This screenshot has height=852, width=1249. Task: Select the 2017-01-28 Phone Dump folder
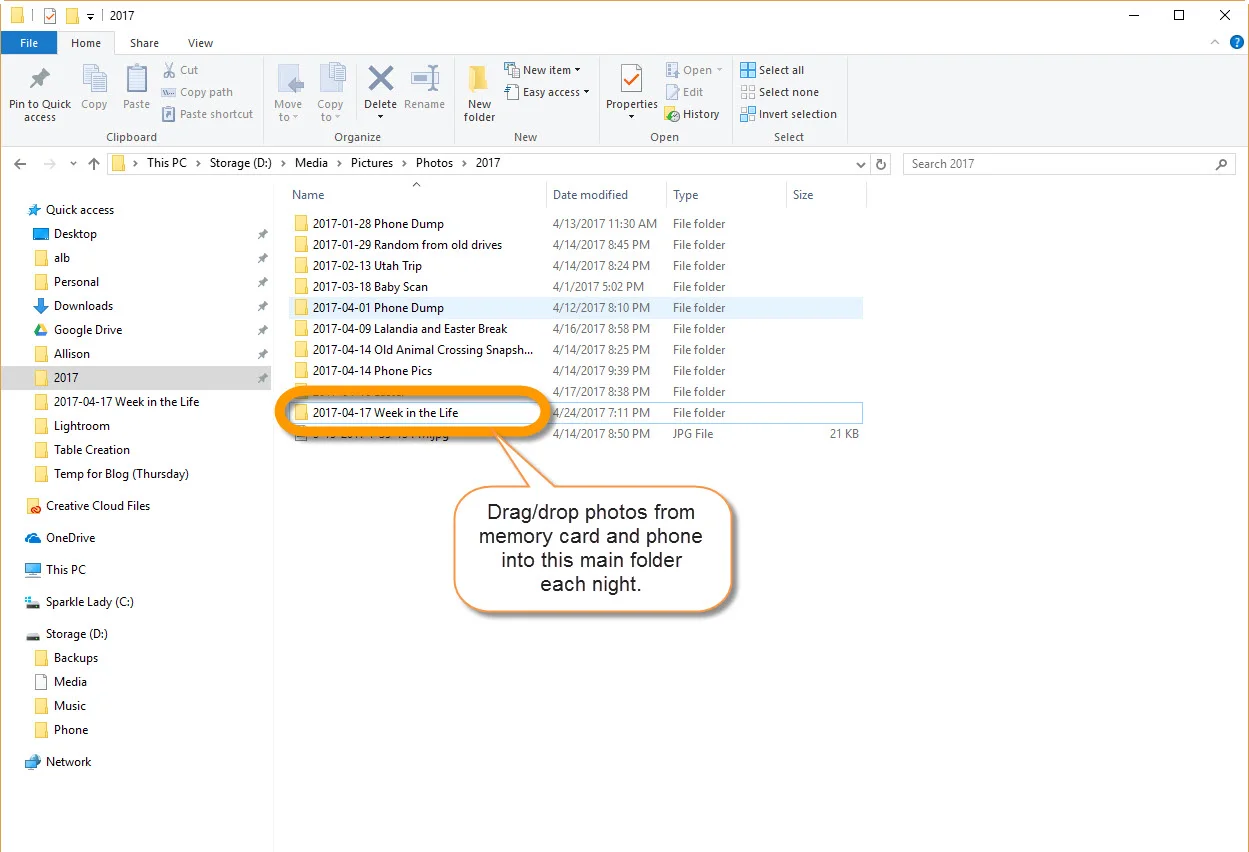pyautogui.click(x=575, y=224)
